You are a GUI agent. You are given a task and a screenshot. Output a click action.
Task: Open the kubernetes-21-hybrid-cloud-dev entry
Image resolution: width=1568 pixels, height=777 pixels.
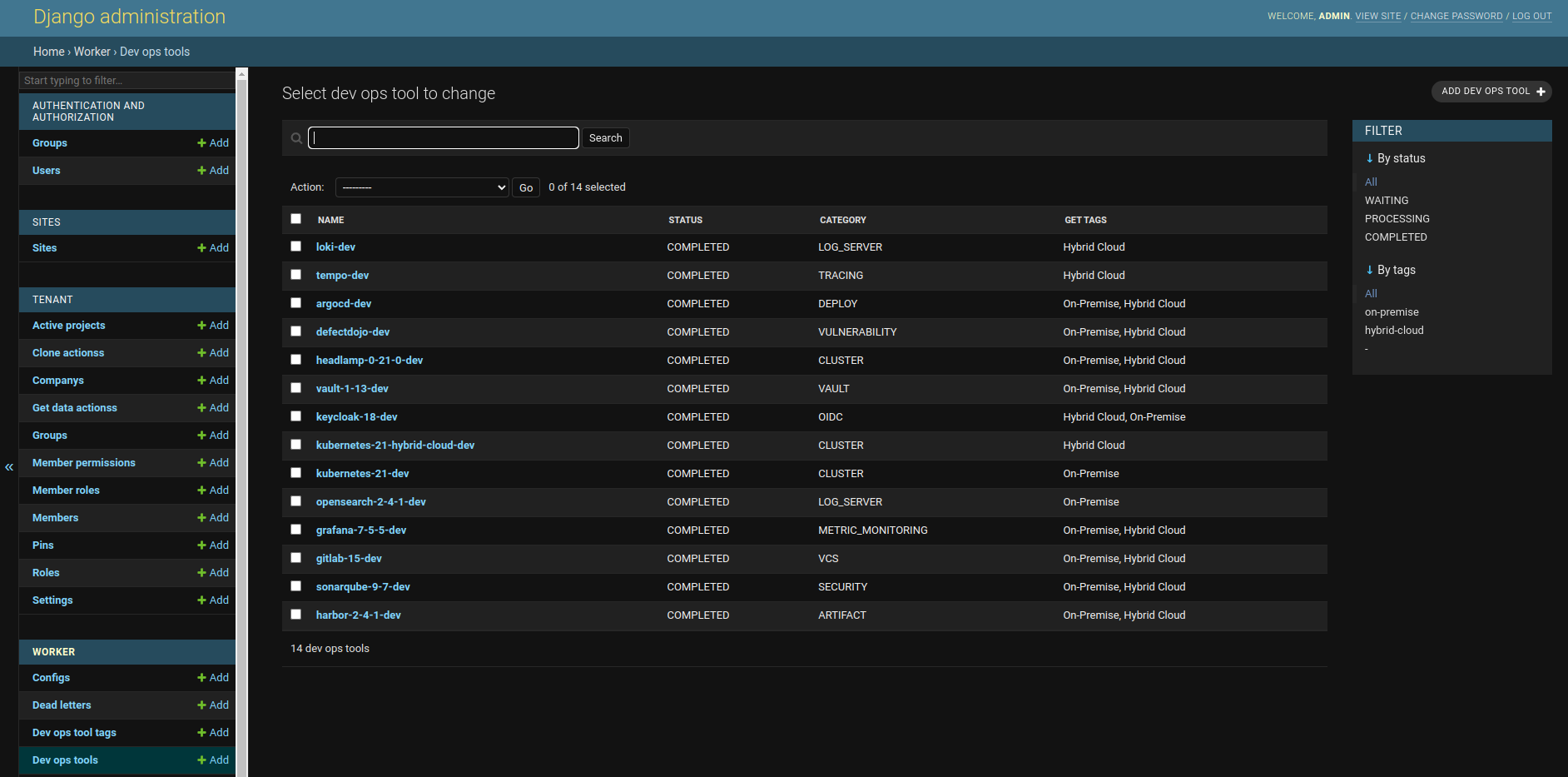tap(395, 446)
